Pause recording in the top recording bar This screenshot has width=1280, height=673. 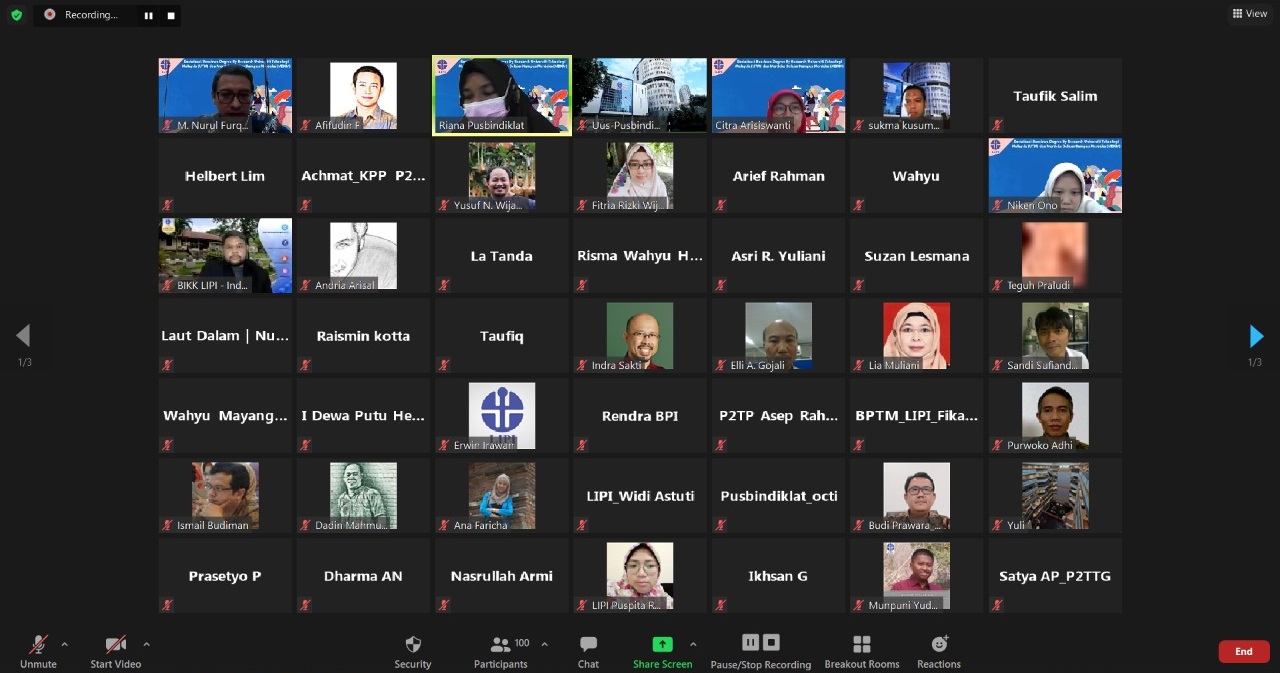pyautogui.click(x=149, y=15)
